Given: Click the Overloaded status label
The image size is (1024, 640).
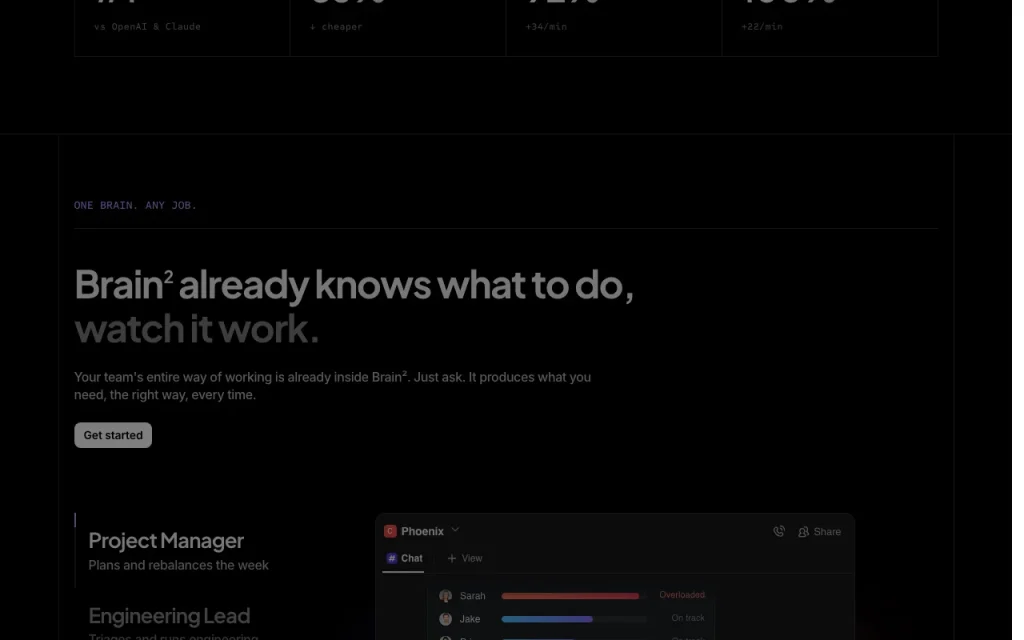Looking at the screenshot, I should [x=682, y=595].
